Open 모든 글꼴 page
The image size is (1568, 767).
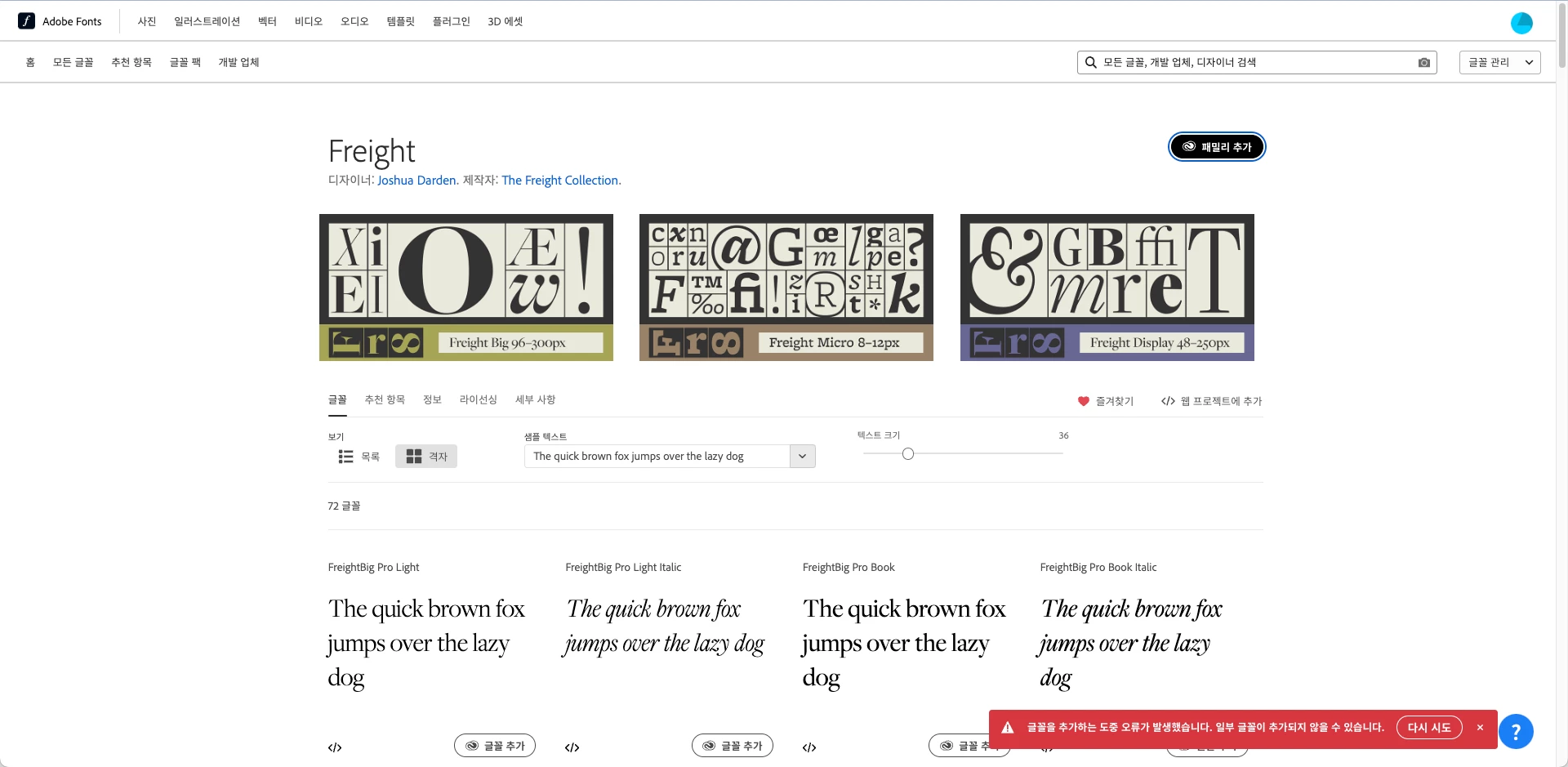[x=73, y=62]
